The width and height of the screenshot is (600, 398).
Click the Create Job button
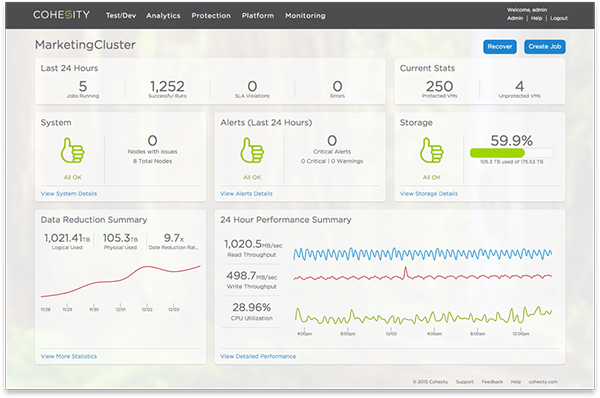[545, 47]
